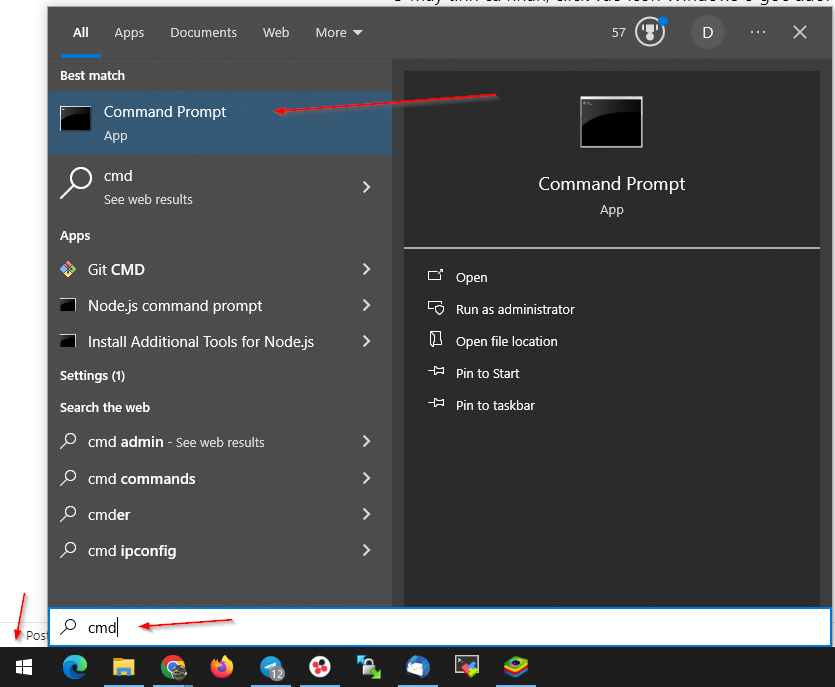Open File Explorer from the taskbar
Screen dimensions: 835x687
point(123,666)
